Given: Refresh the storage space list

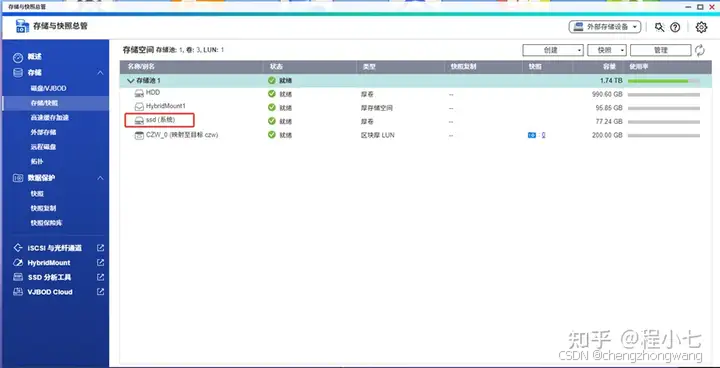Looking at the screenshot, I should [699, 50].
